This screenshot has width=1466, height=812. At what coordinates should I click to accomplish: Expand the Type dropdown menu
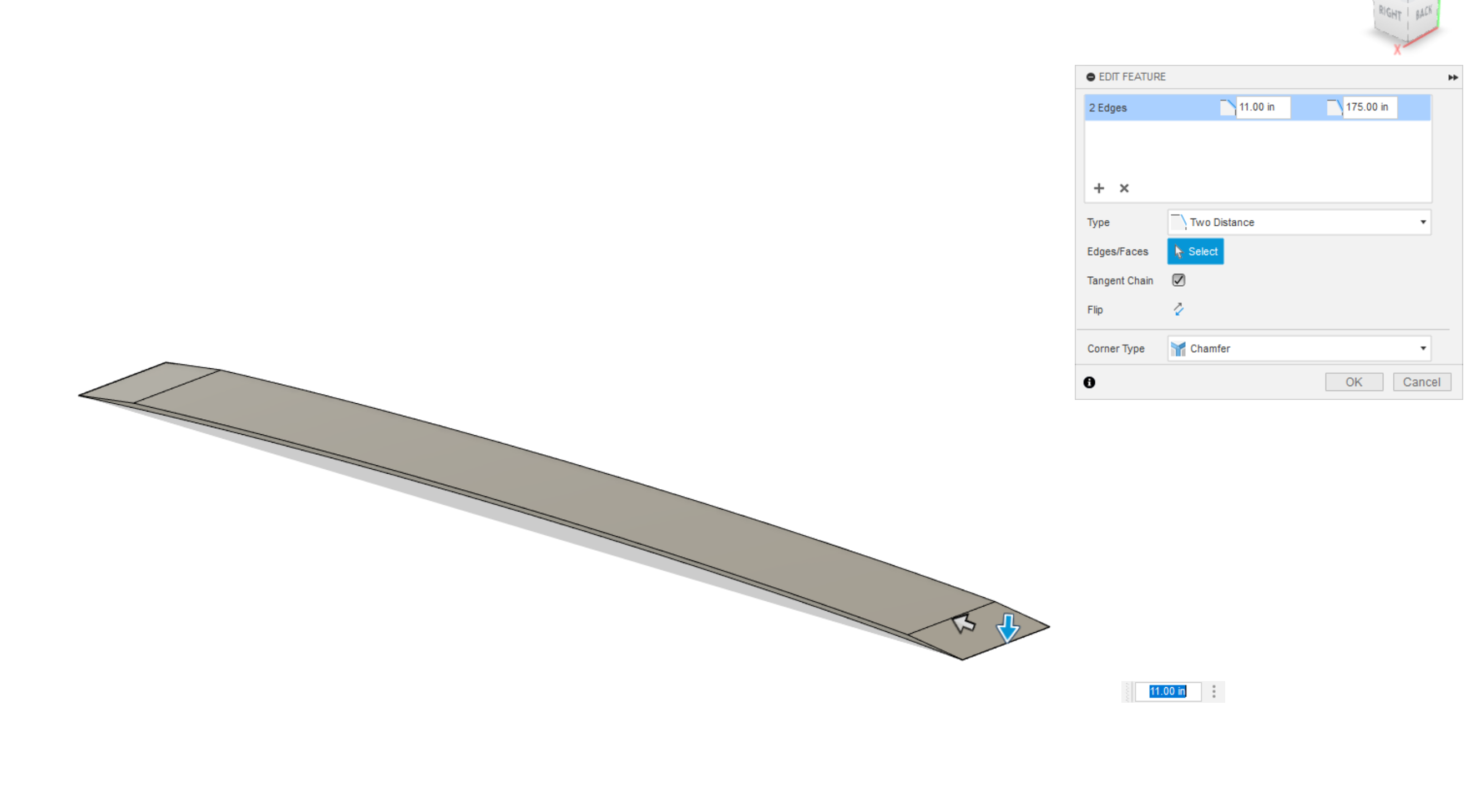1423,222
